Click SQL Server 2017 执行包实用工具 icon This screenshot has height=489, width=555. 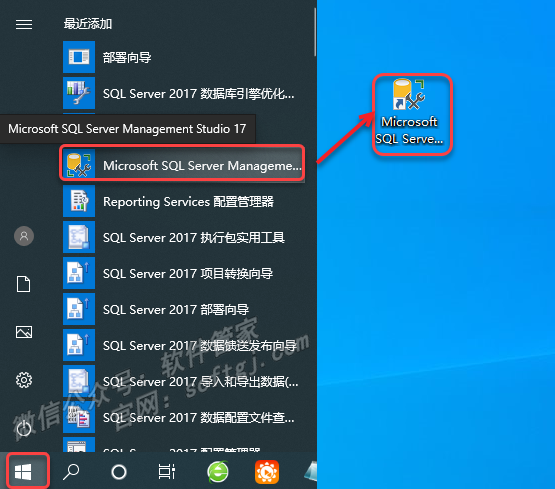(x=79, y=237)
